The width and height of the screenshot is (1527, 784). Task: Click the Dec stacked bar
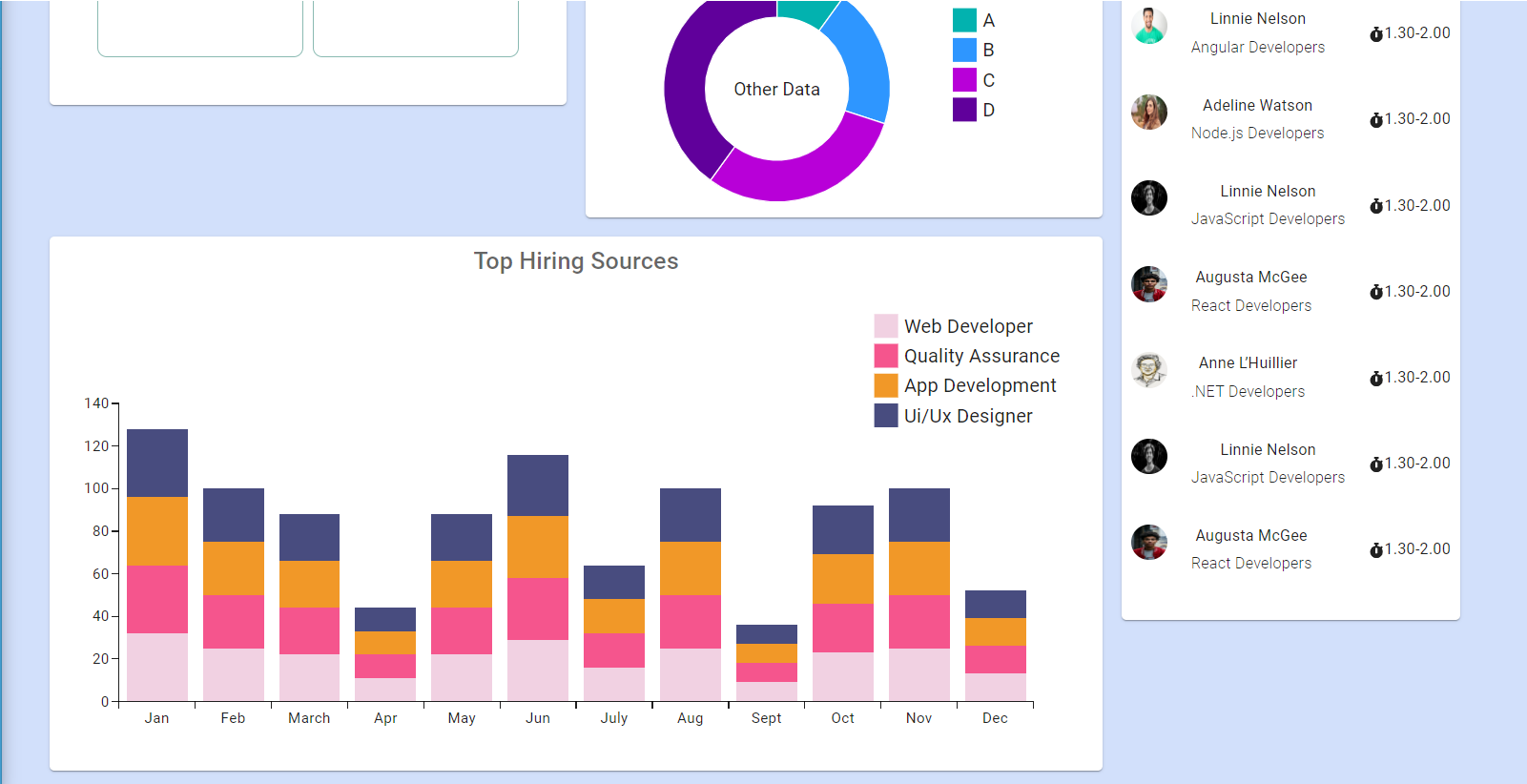click(x=996, y=646)
